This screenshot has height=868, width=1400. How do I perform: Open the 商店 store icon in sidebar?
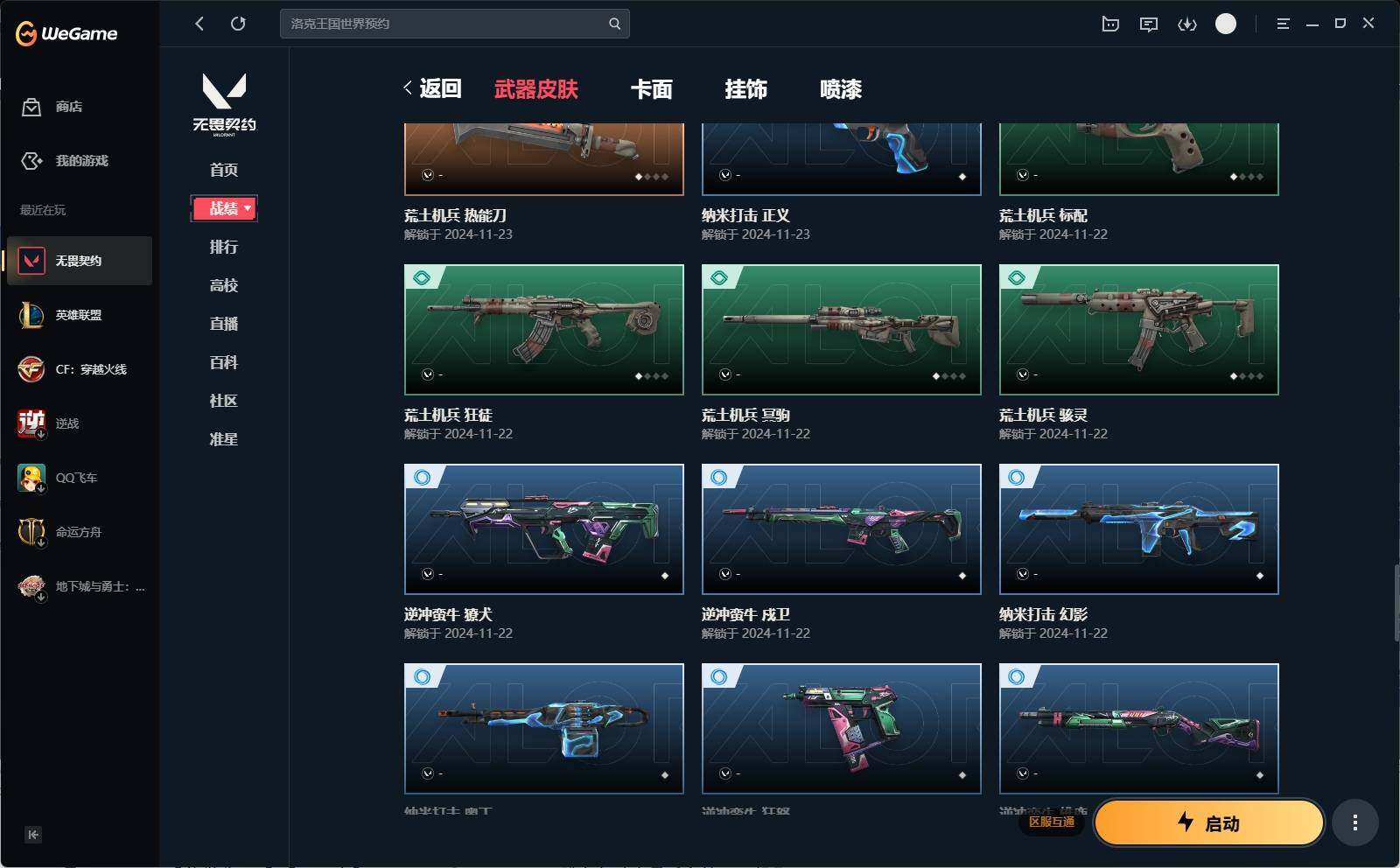pos(31,107)
